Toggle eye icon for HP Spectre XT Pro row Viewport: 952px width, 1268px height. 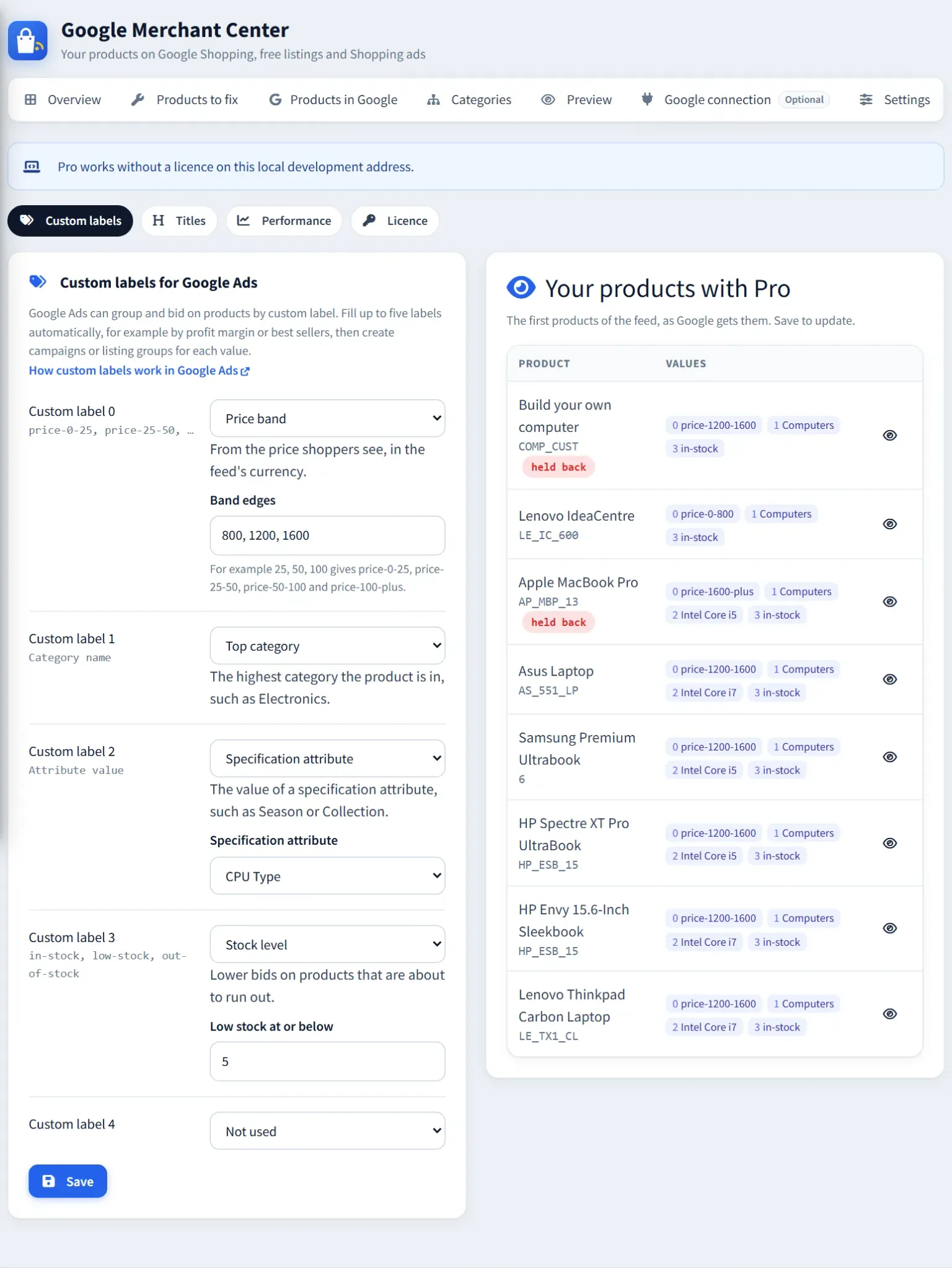[889, 843]
